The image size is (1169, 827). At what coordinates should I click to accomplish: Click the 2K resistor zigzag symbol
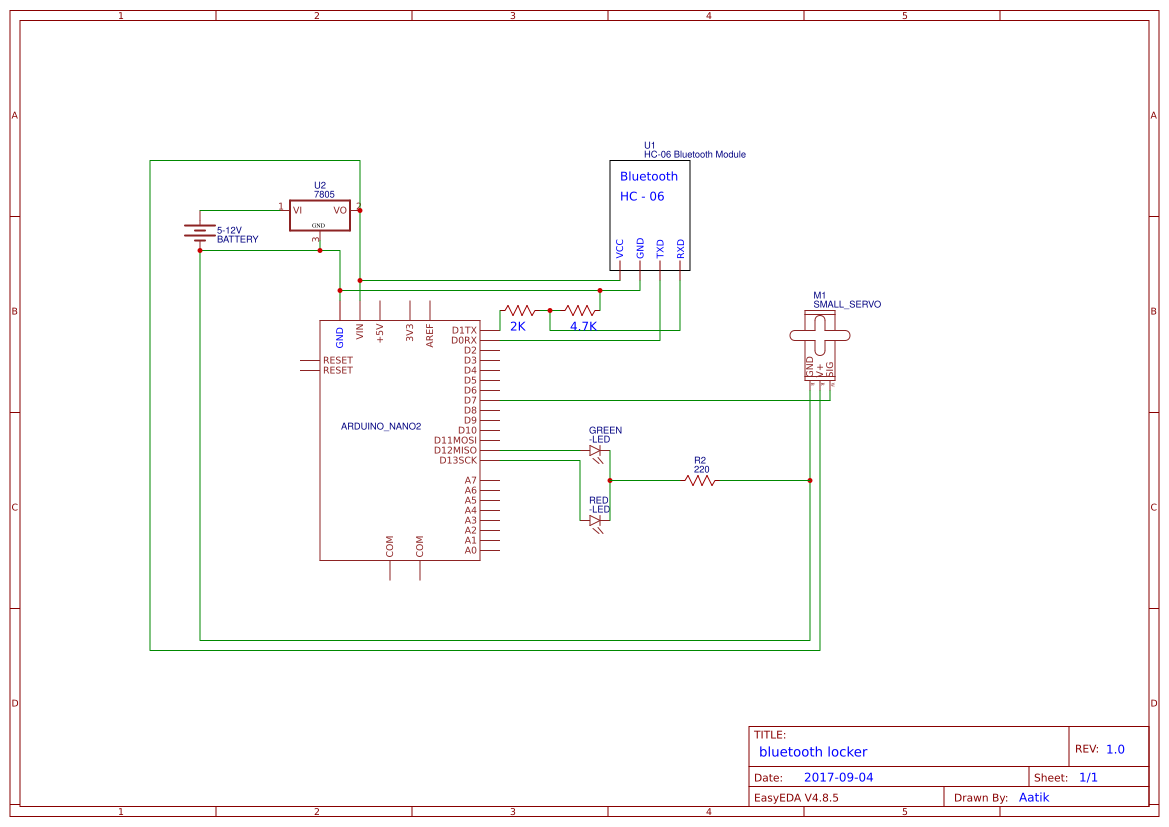coord(520,310)
